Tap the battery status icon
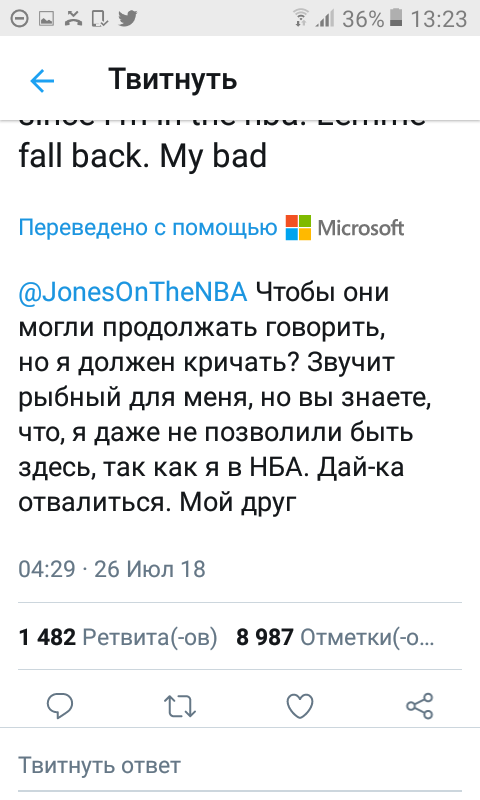 (x=396, y=18)
